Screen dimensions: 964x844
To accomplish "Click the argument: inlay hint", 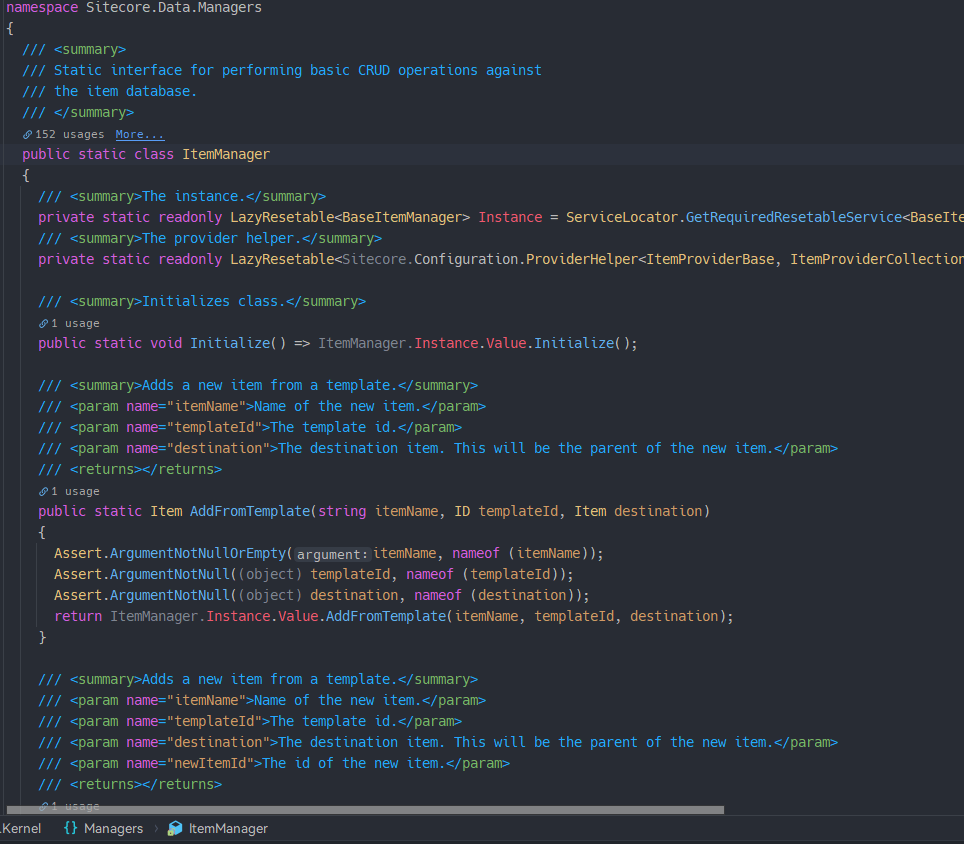I will [x=332, y=554].
